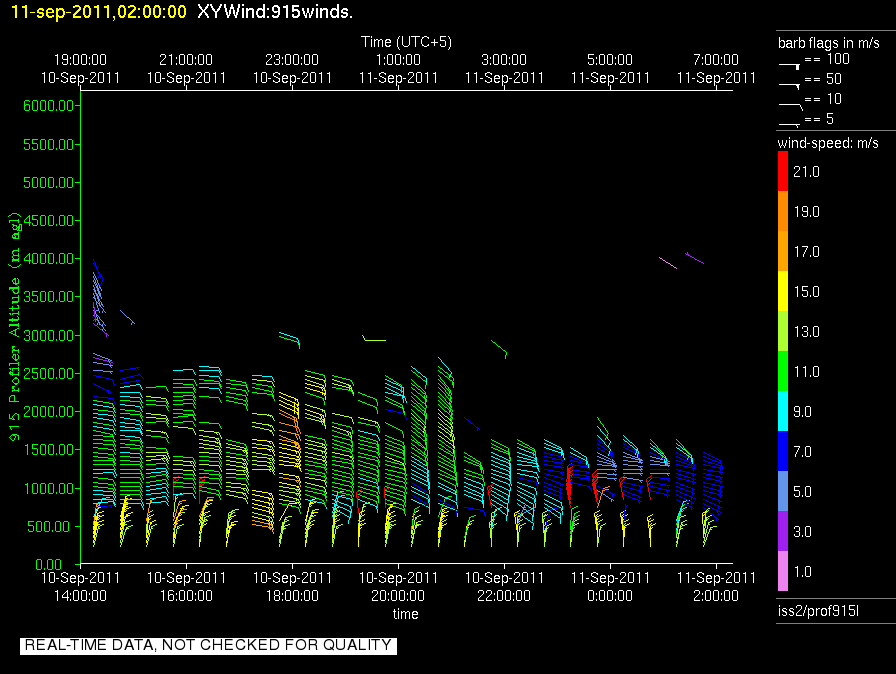Click the top axis '19:00:00 10-Sep-2011' label

click(80, 69)
